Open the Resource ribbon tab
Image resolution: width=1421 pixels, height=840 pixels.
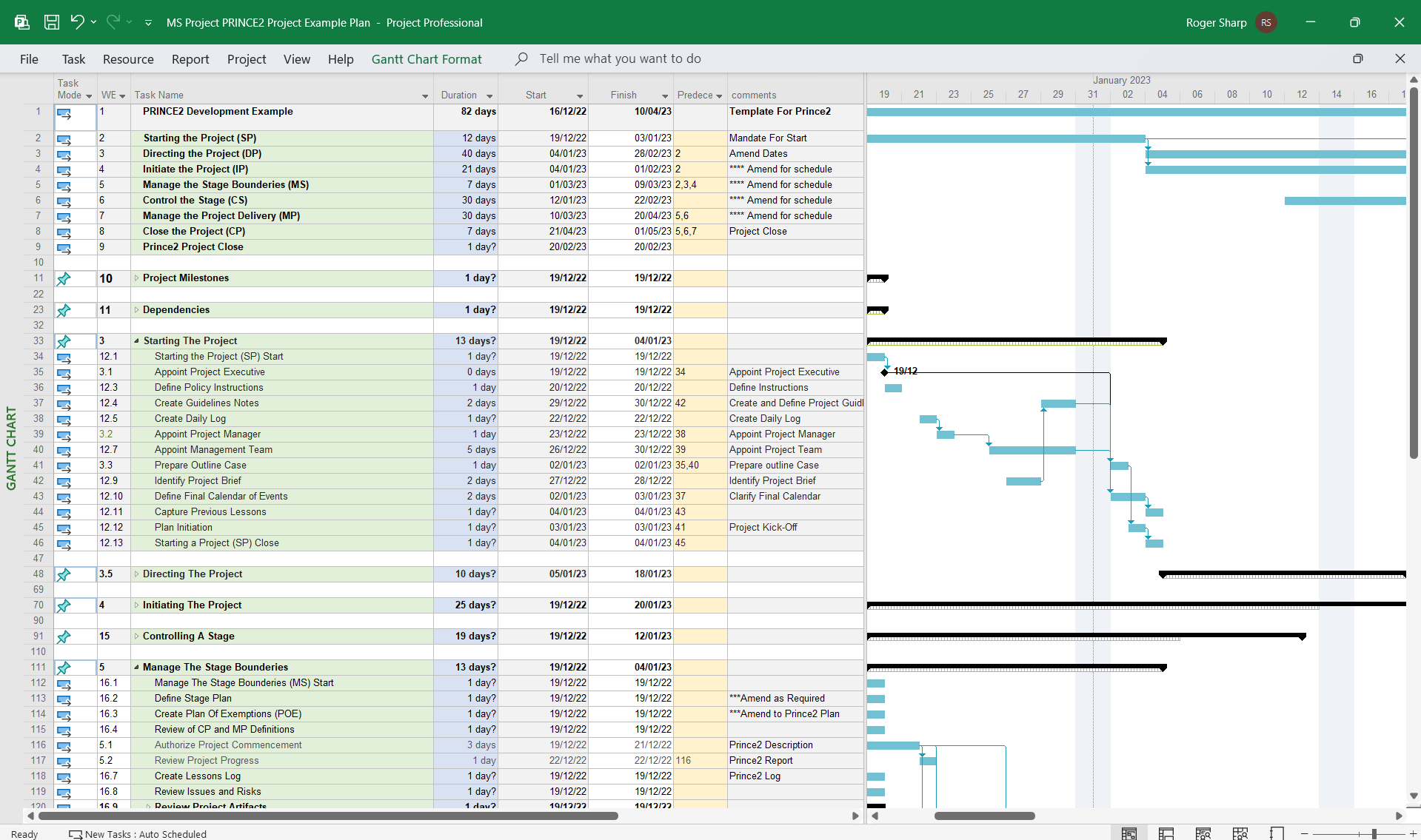128,59
